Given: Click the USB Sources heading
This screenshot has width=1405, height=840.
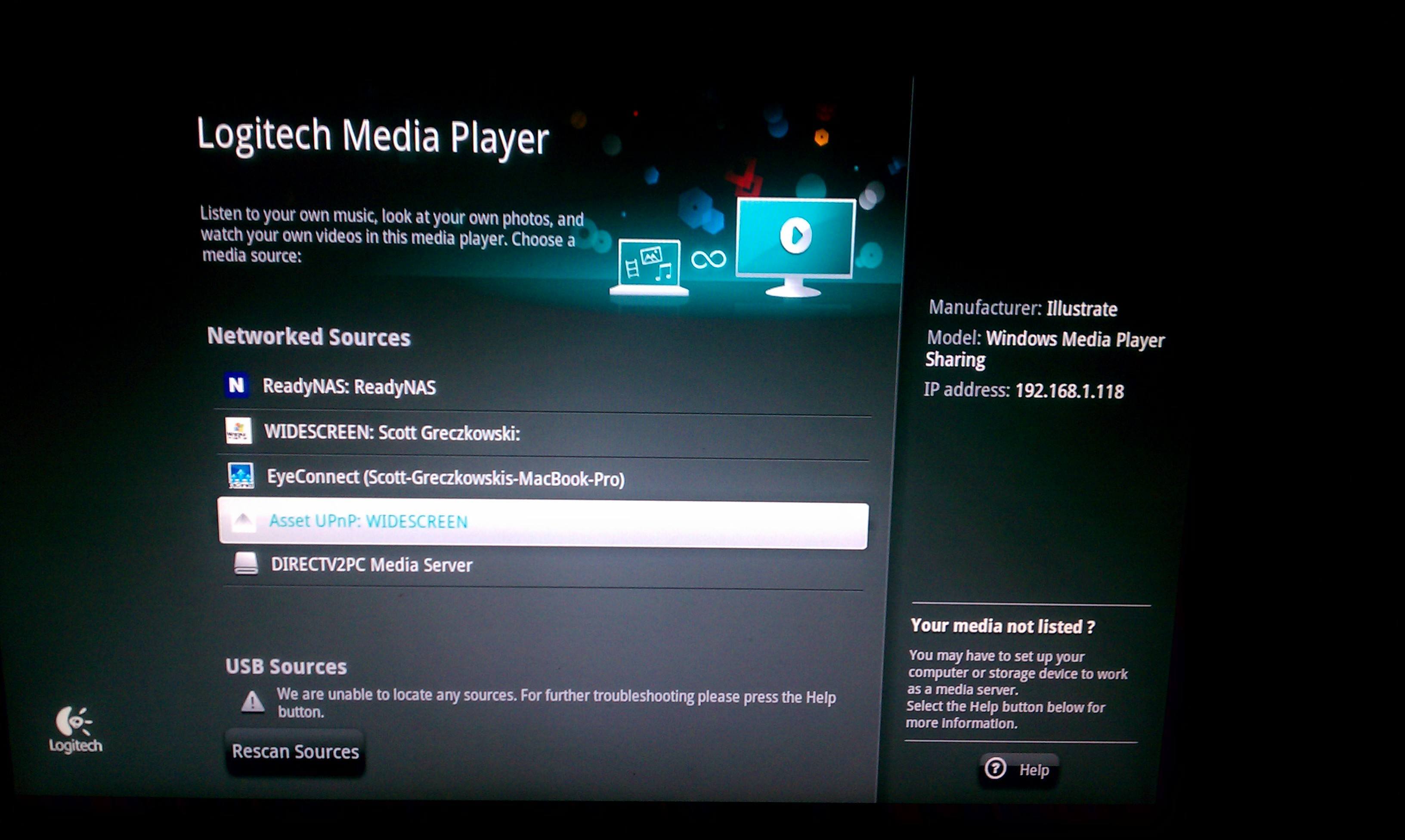Looking at the screenshot, I should click(x=286, y=666).
